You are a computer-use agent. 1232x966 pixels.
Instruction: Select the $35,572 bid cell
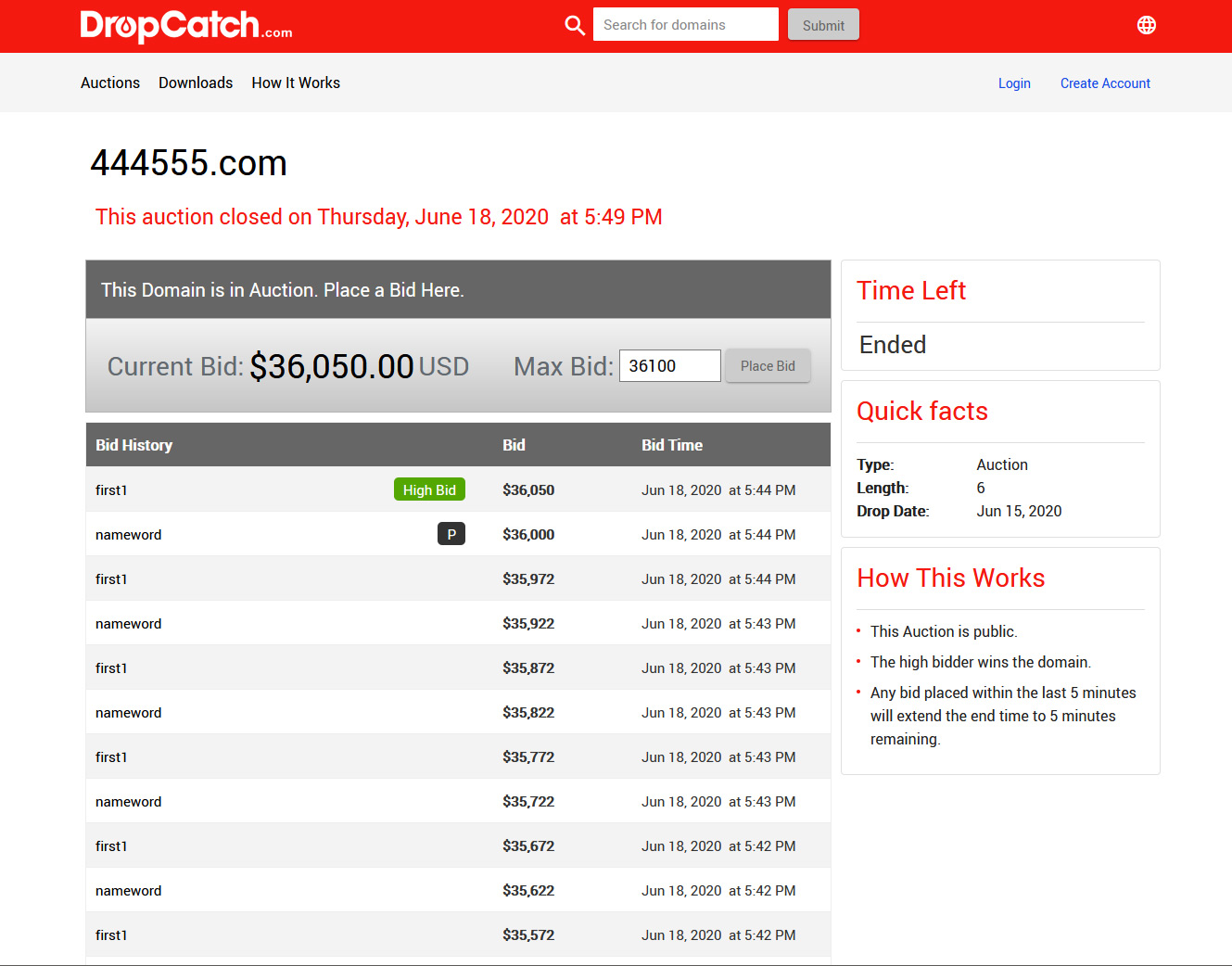(x=528, y=934)
